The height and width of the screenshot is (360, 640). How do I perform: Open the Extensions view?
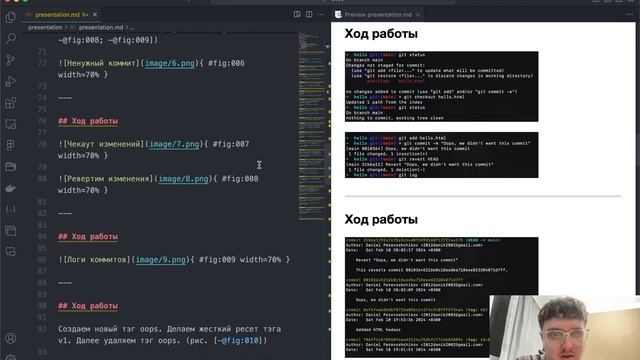[x=11, y=102]
